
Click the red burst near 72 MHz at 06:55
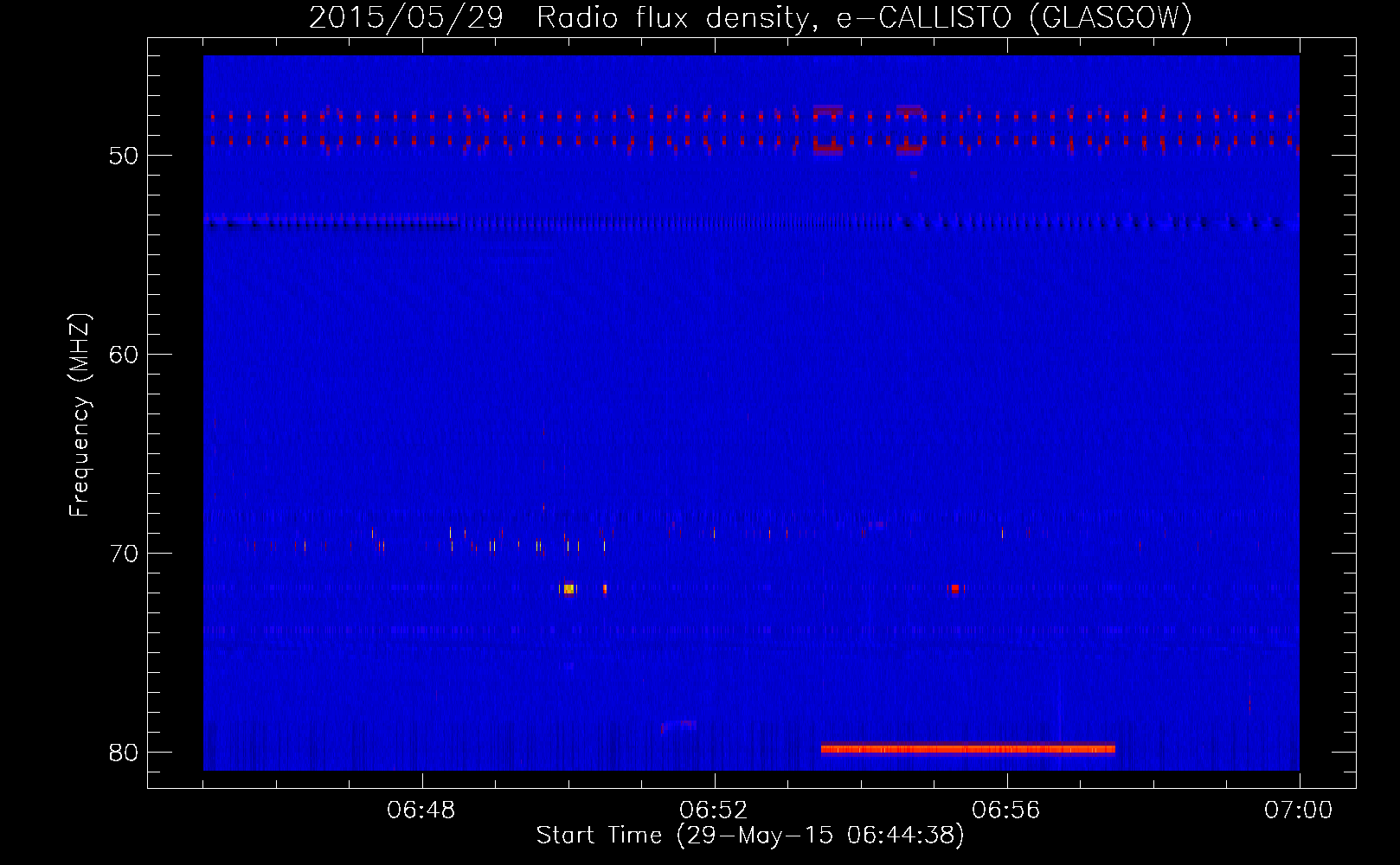point(955,589)
